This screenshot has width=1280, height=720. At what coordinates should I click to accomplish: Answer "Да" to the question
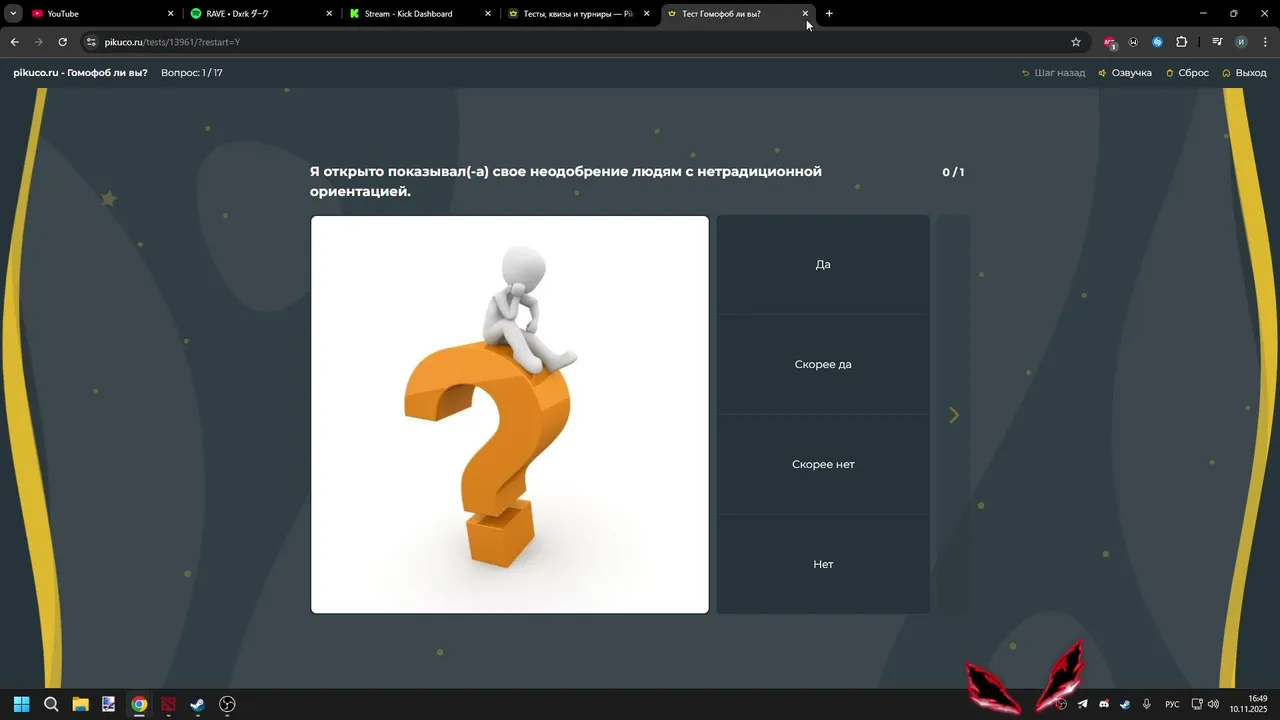pos(823,265)
